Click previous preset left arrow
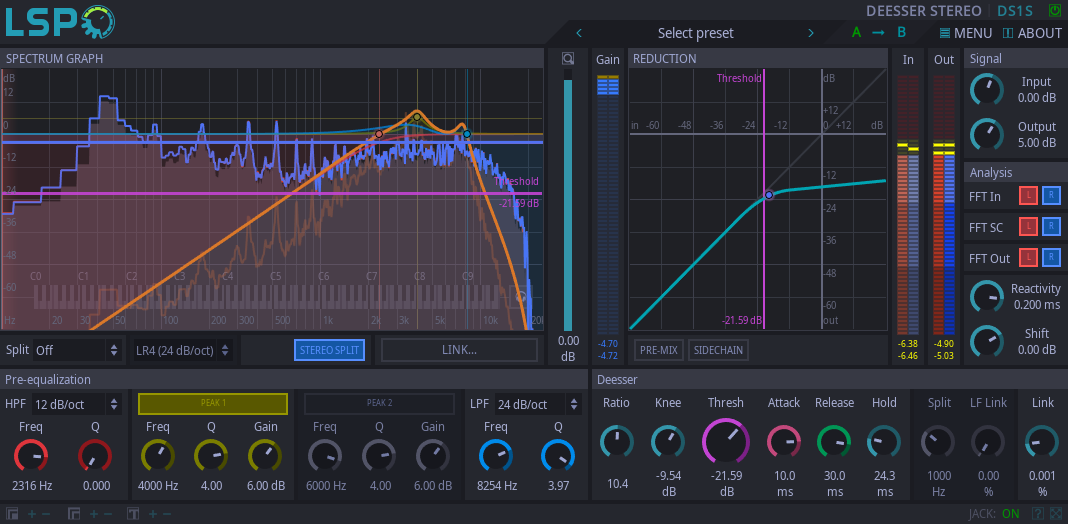 (579, 33)
